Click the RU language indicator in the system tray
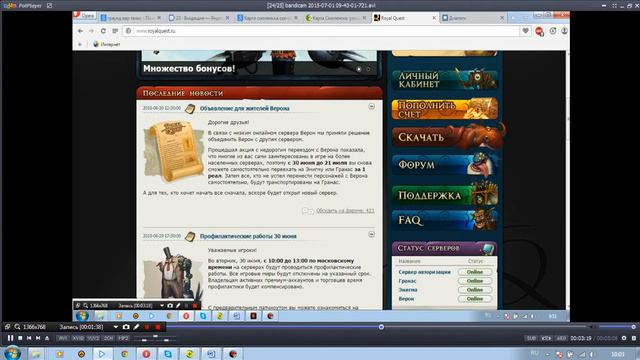 (534, 353)
